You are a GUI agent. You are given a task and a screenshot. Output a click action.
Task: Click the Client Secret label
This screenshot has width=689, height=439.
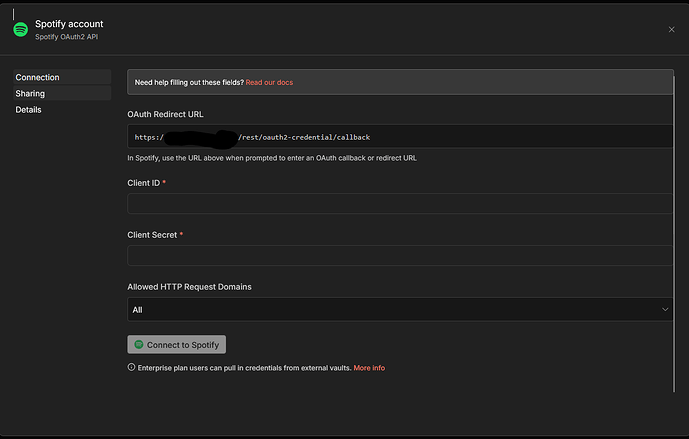(152, 235)
